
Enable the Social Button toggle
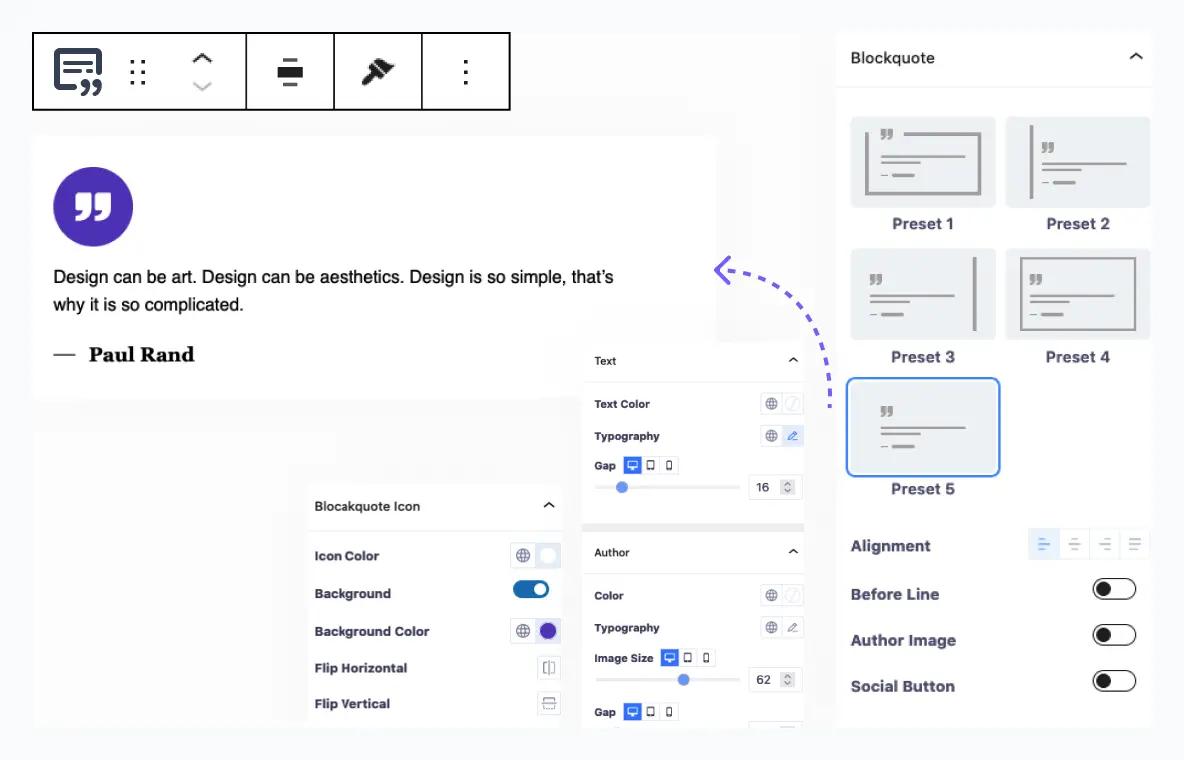pyautogui.click(x=1114, y=681)
